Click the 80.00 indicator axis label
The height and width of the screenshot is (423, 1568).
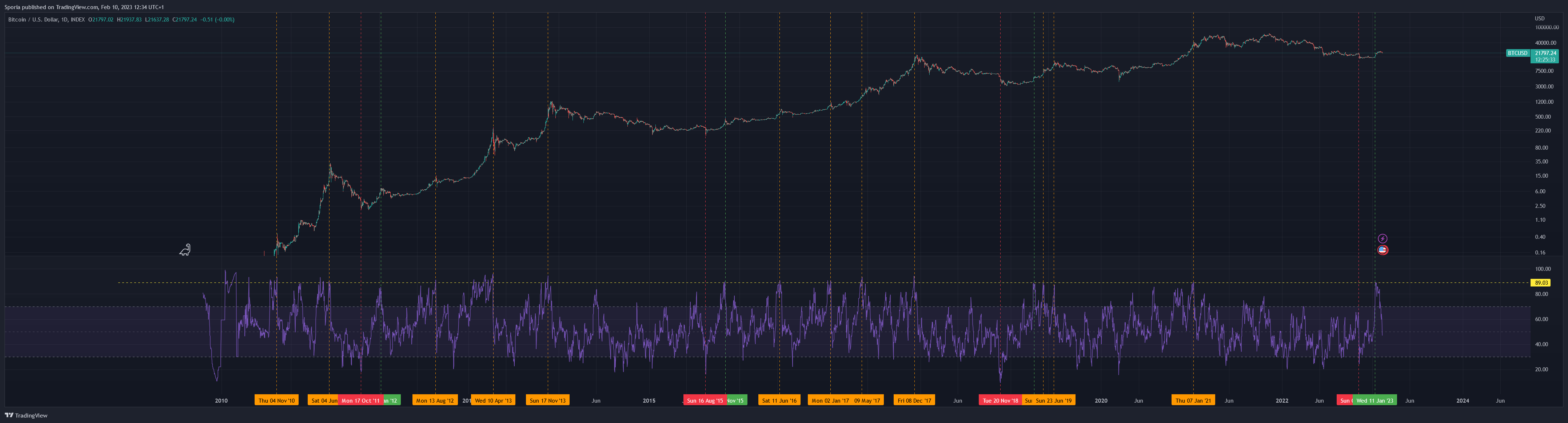1541,294
